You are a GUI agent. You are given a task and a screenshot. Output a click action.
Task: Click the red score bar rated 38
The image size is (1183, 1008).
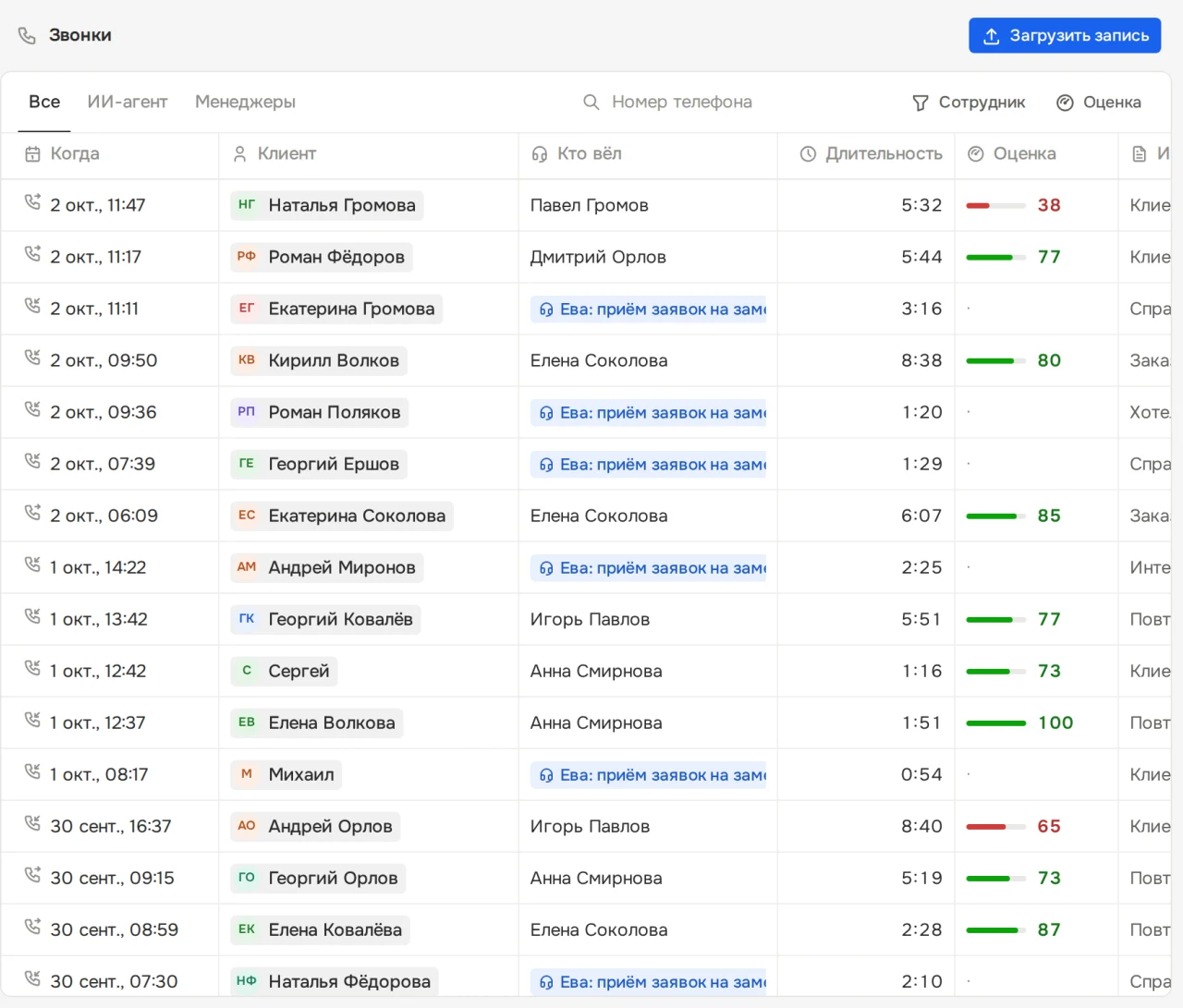995,205
